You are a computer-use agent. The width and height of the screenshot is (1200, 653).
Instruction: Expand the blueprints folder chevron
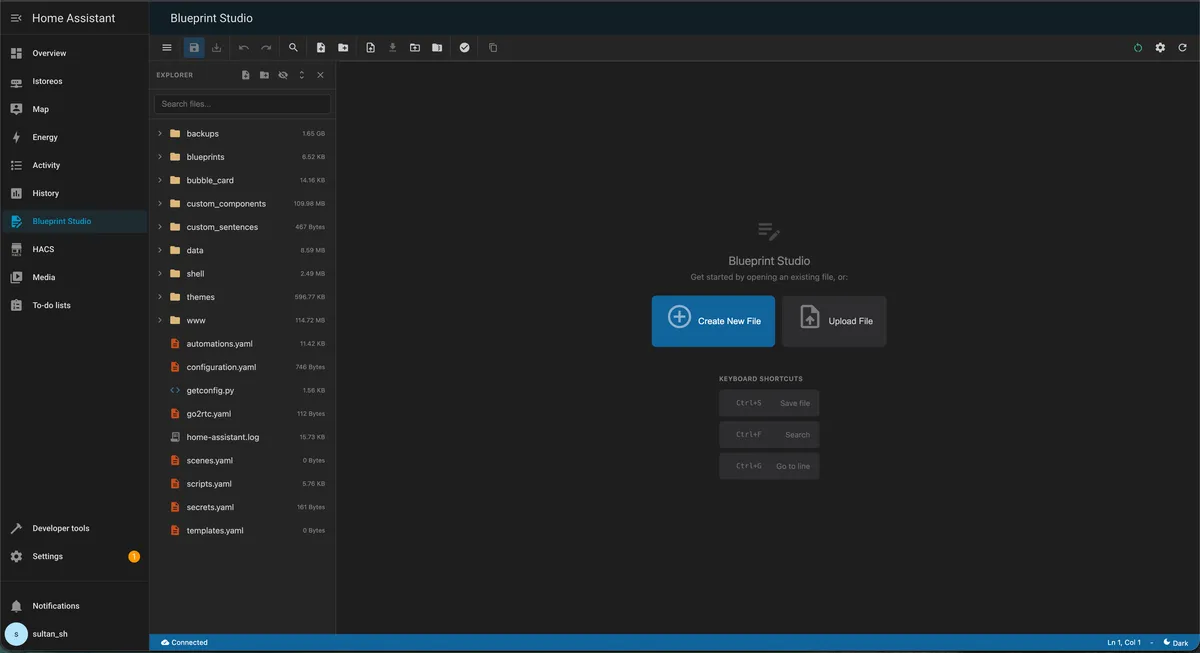pyautogui.click(x=160, y=157)
